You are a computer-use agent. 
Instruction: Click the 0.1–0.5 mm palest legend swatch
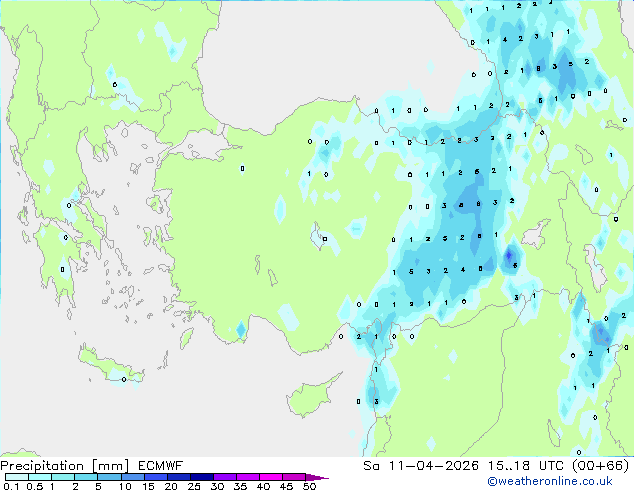[x=17, y=477]
